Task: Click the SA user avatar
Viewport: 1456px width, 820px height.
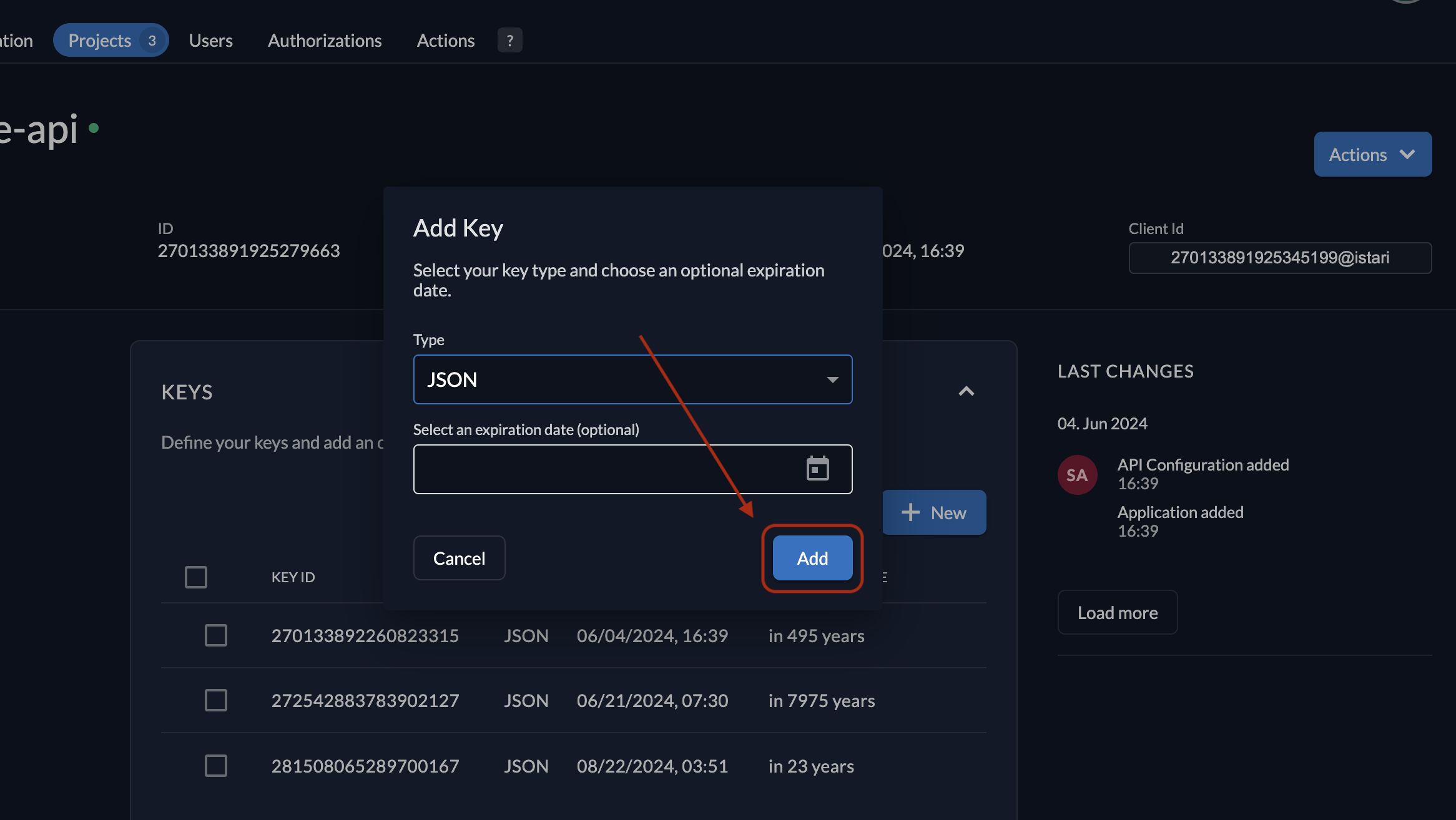Action: 1077,475
